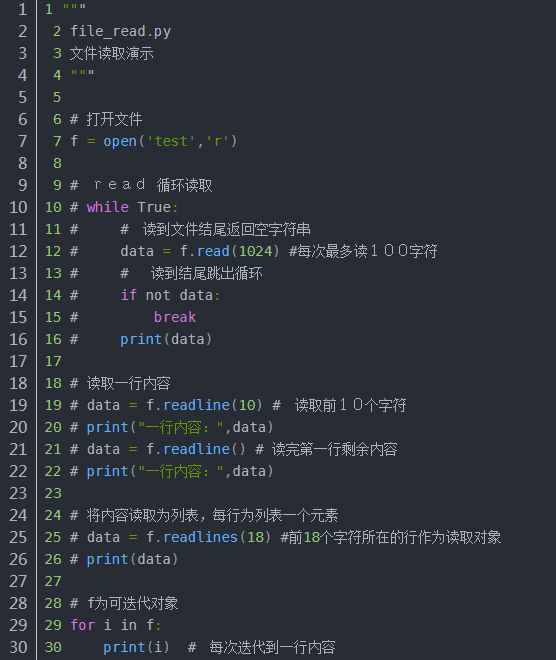Click f.read(1024) call text
556x660 pixels.
coord(229,251)
